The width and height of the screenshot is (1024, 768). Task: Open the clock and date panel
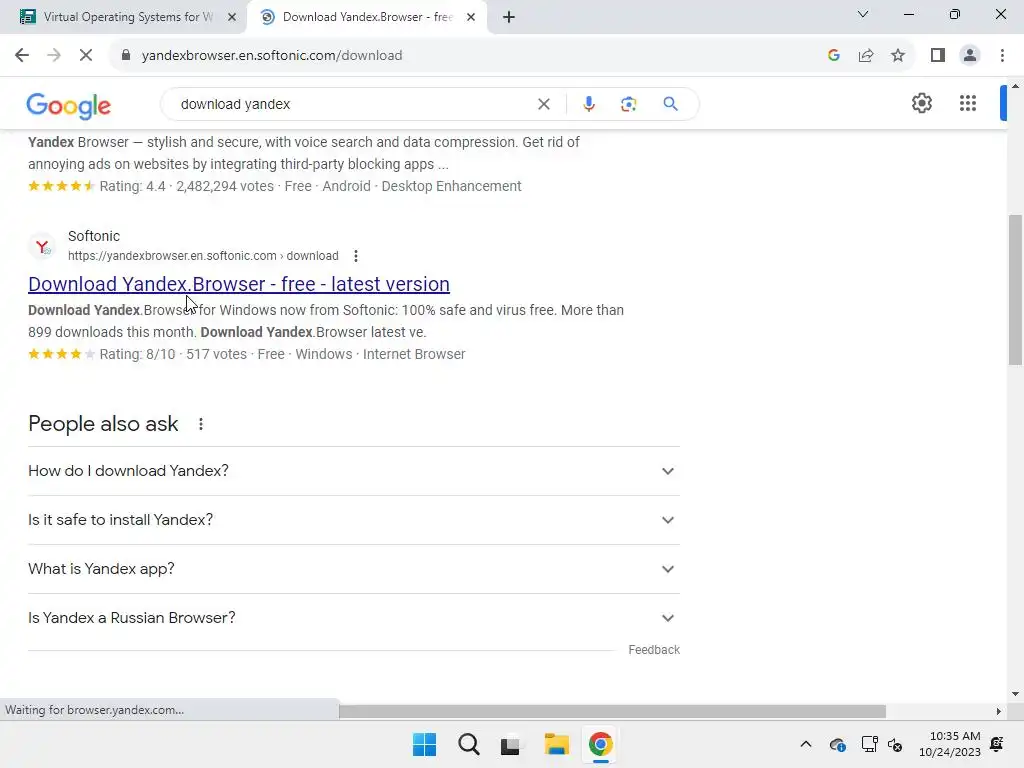[x=950, y=744]
